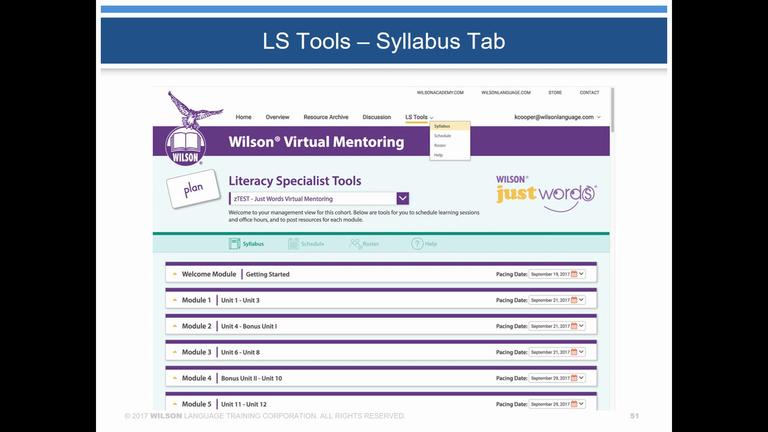Open the Overview navigation item
The width and height of the screenshot is (768, 432).
pos(277,117)
